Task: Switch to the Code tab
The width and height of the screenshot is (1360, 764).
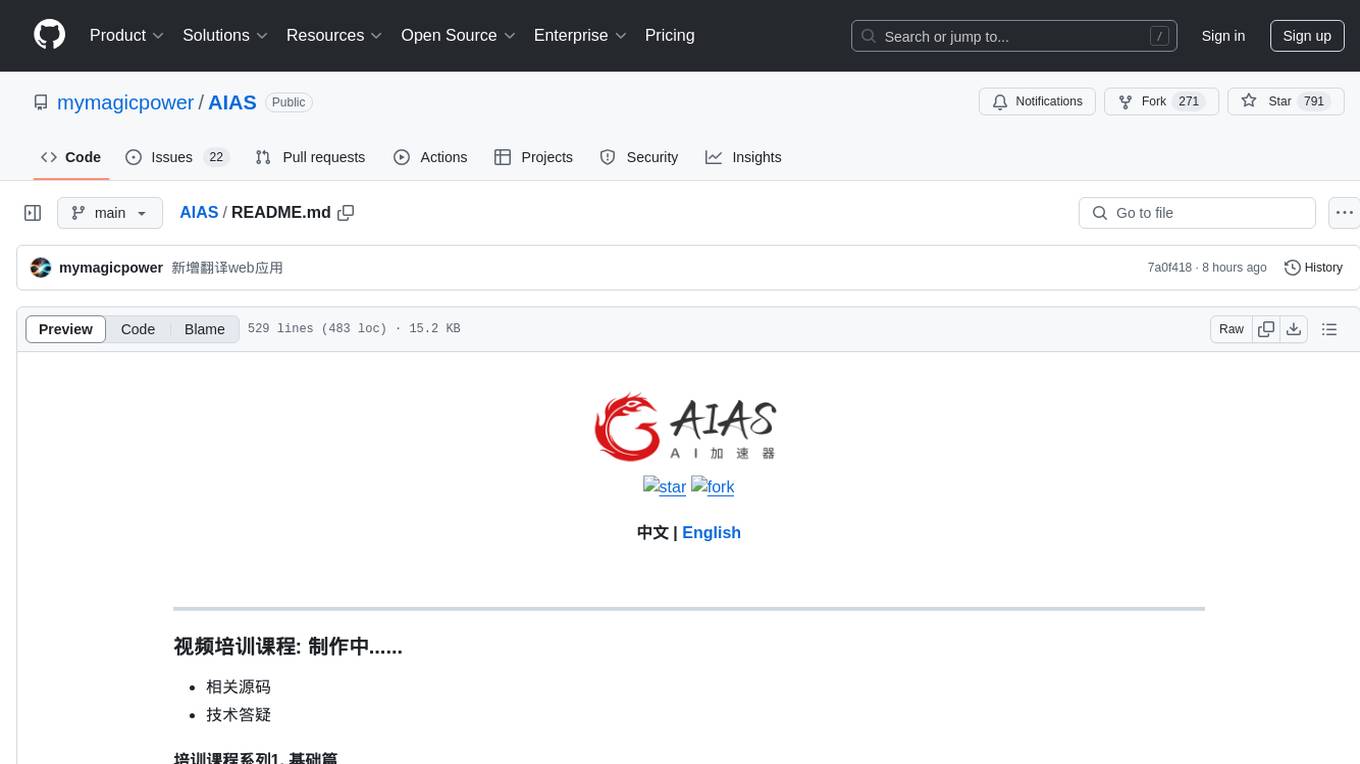Action: 71,157
